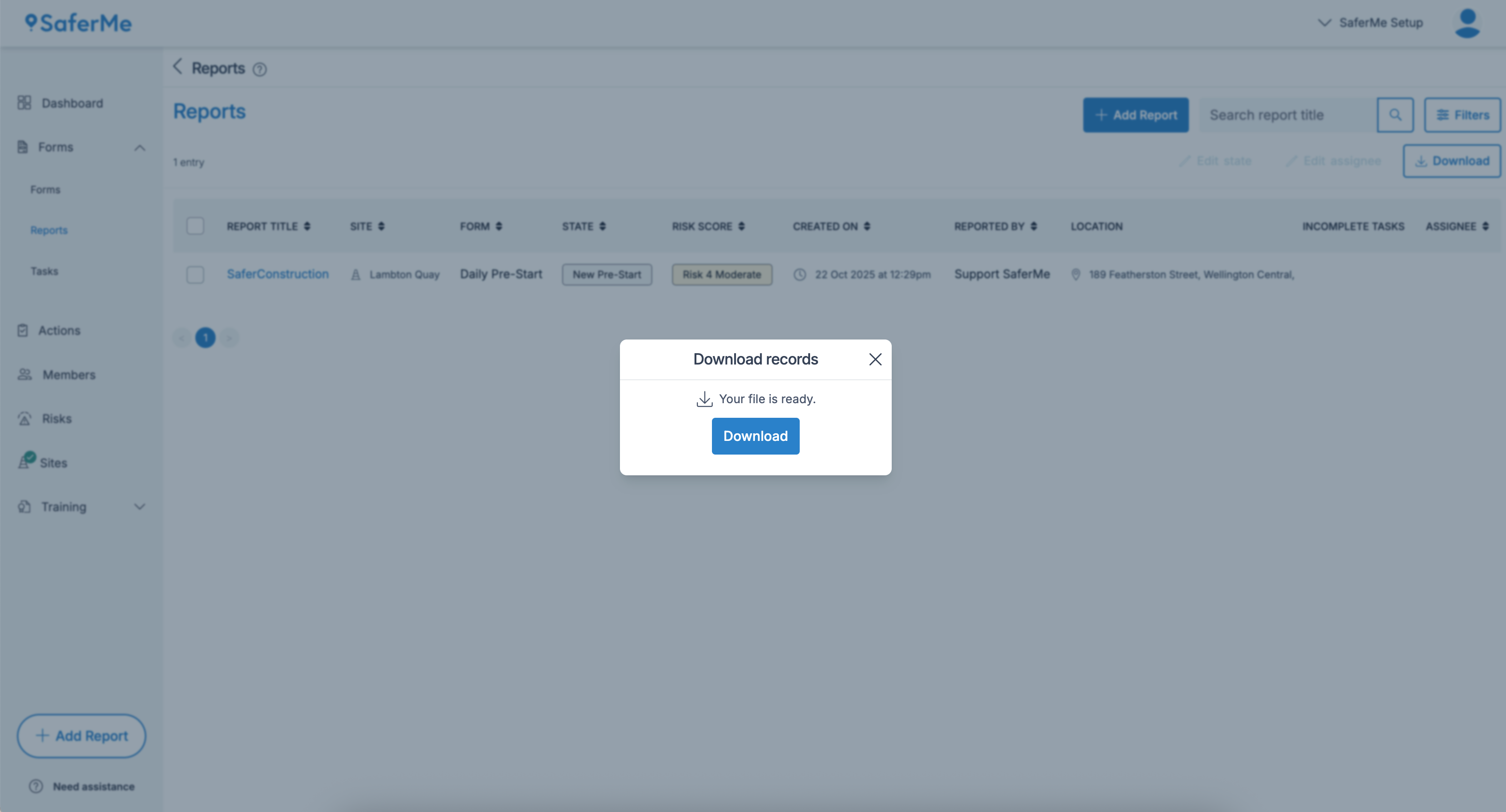Open Tasks from the Forms submenu
Screen dimensions: 1506x812
tap(44, 271)
